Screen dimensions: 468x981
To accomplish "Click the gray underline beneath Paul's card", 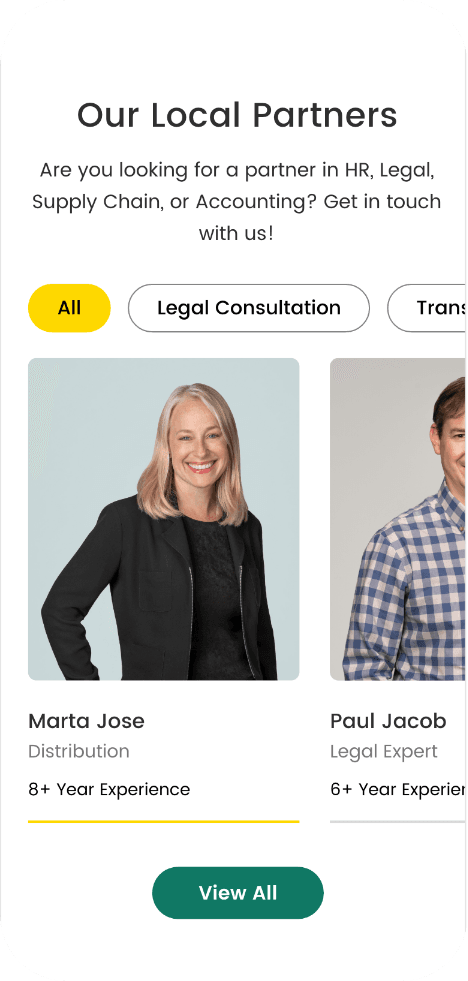I will [x=398, y=821].
